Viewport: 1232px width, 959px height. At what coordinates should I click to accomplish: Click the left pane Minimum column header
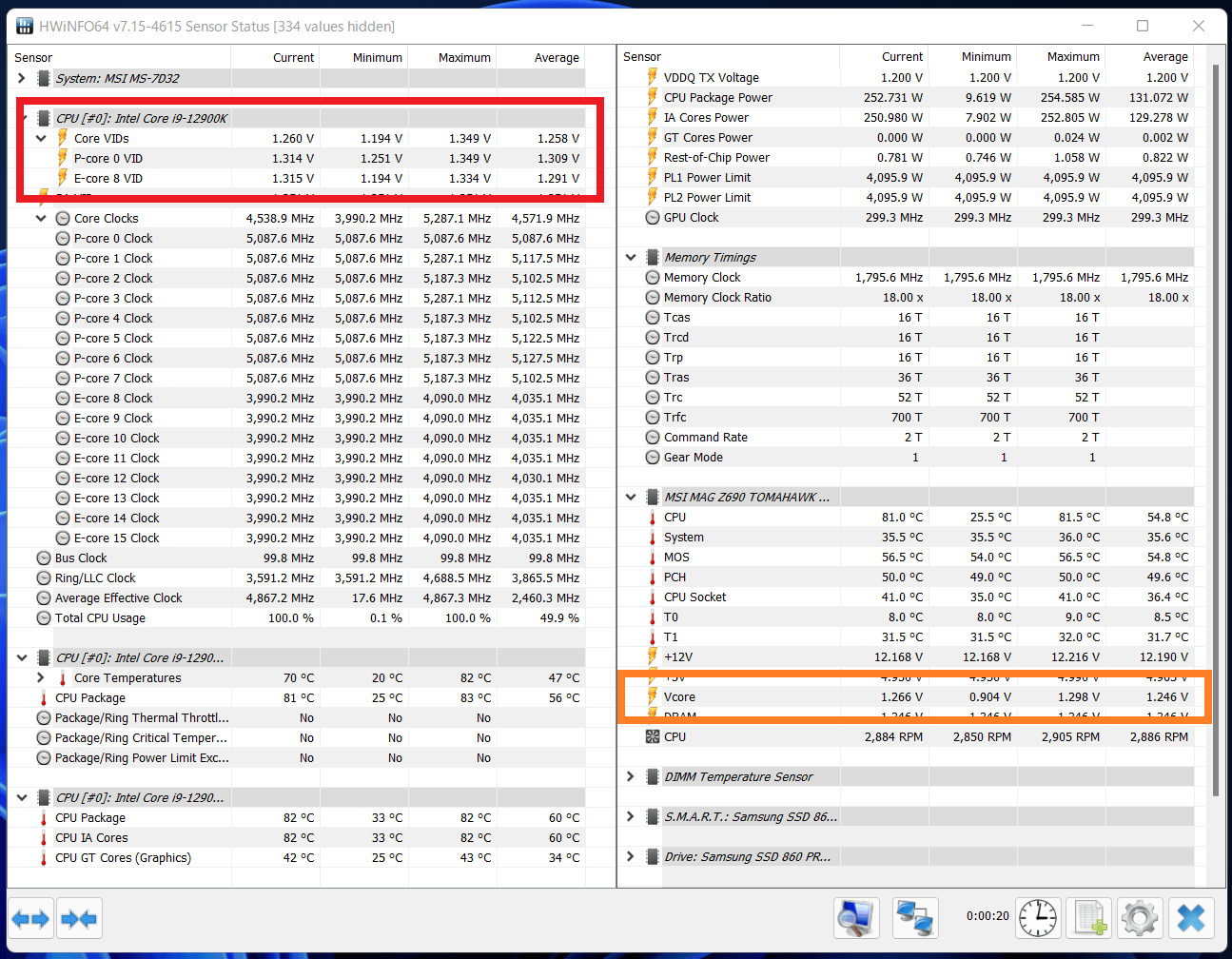point(363,57)
